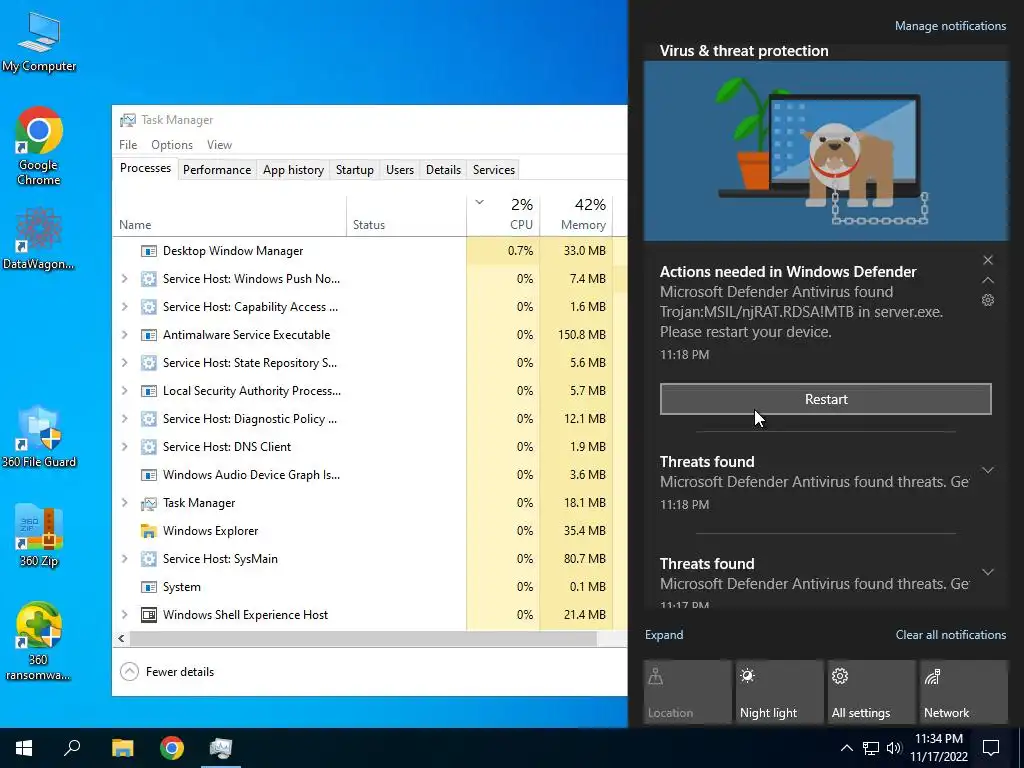The width and height of the screenshot is (1024, 768).
Task: Sort processes by CPU column
Action: pyautogui.click(x=504, y=216)
